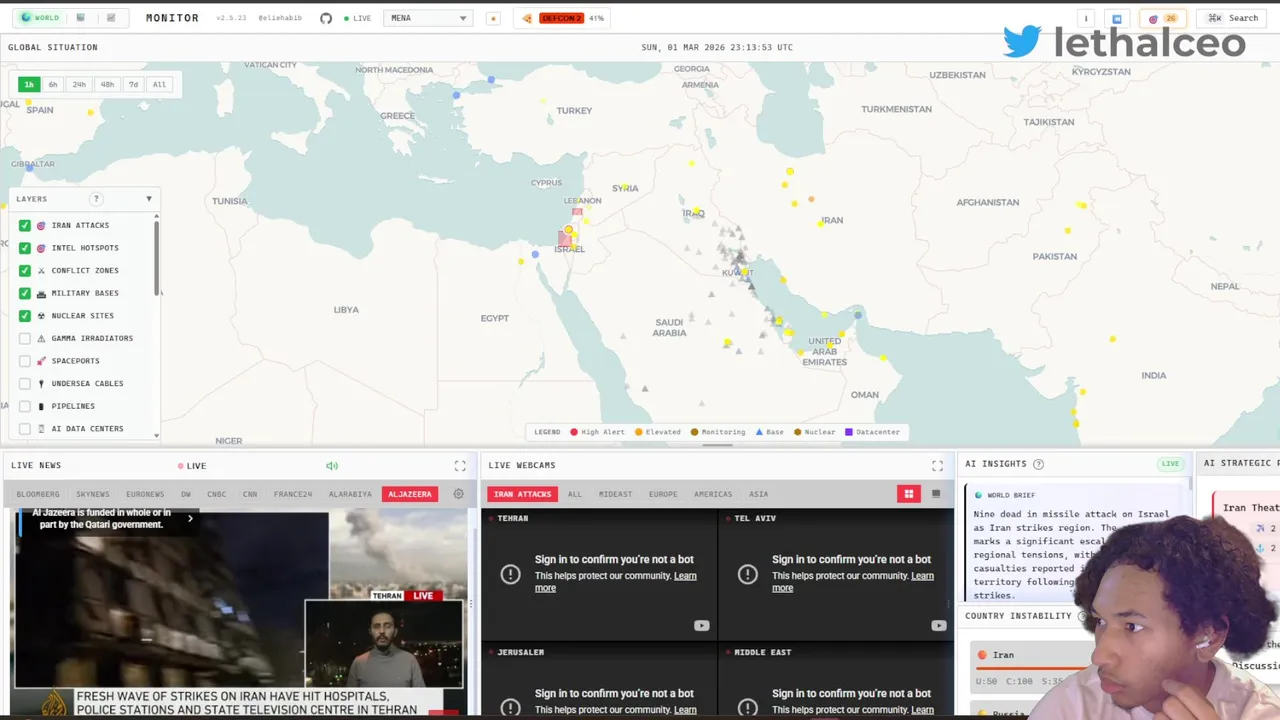The width and height of the screenshot is (1280, 720).
Task: Select the second variant icon beside World
Action: click(x=81, y=18)
